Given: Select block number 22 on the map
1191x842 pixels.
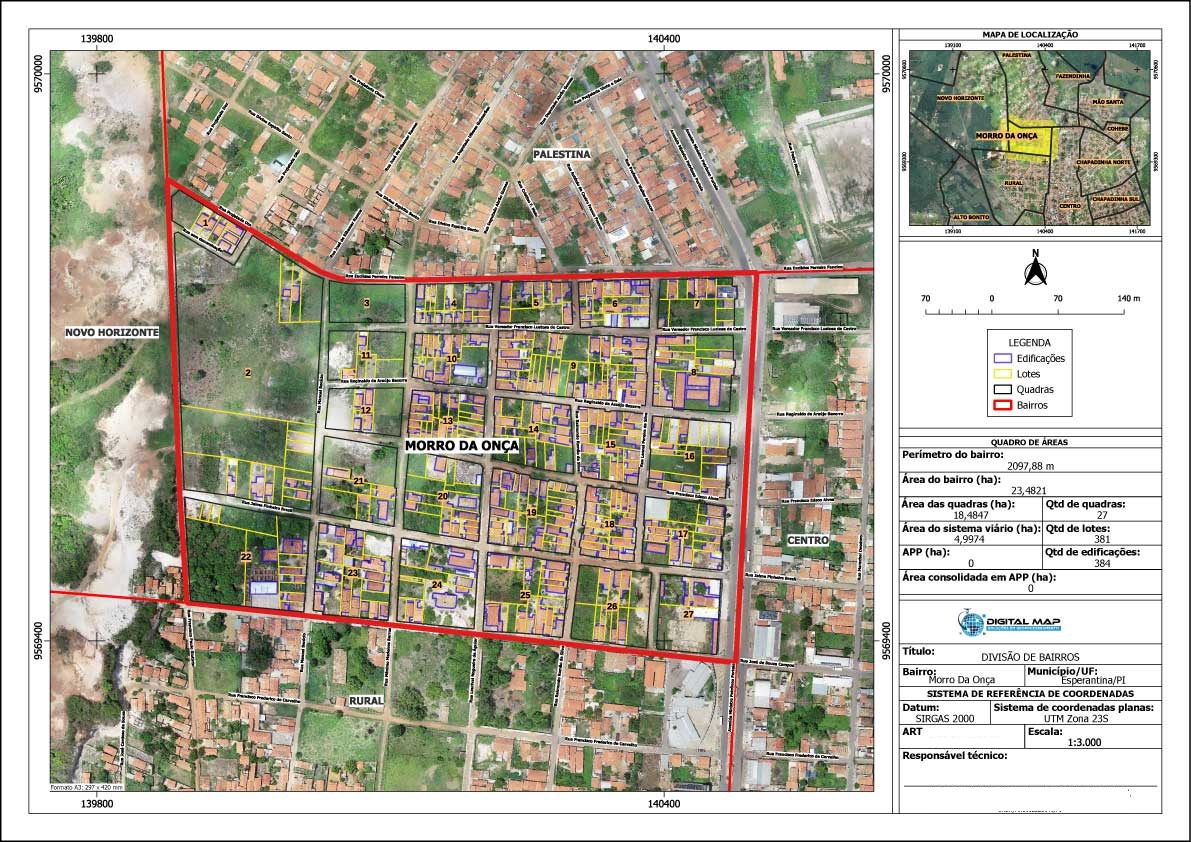Looking at the screenshot, I should (x=245, y=557).
